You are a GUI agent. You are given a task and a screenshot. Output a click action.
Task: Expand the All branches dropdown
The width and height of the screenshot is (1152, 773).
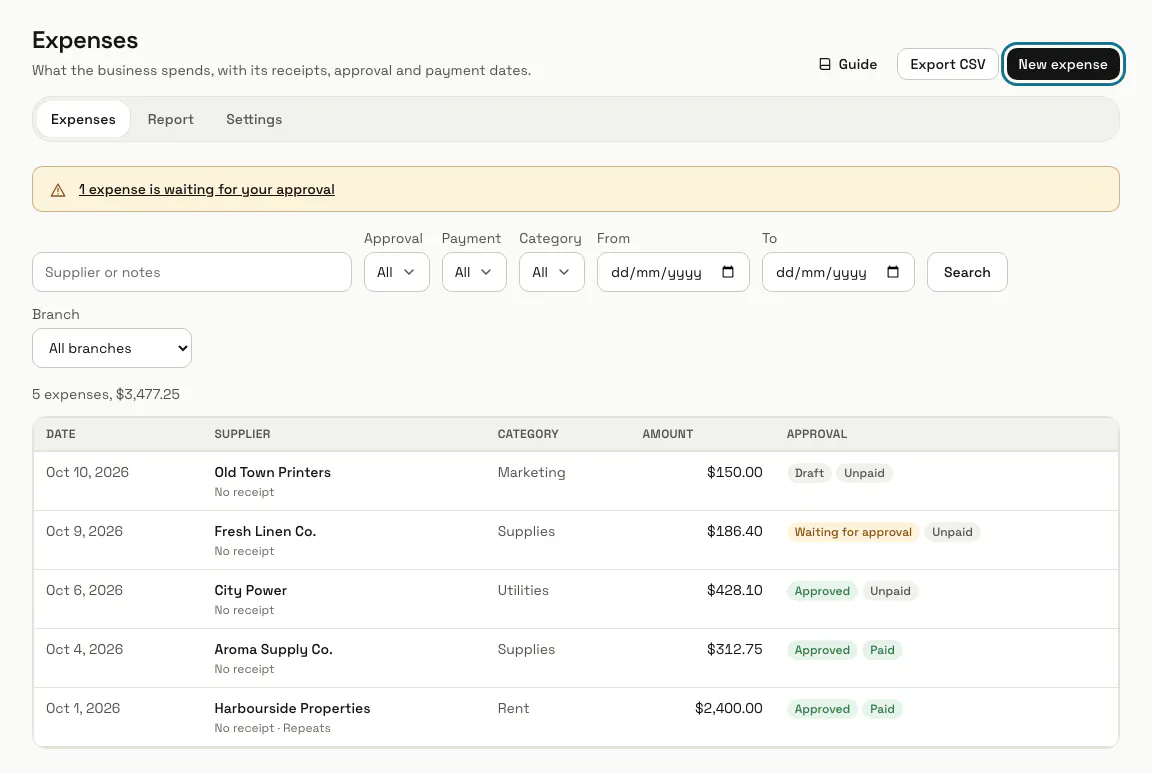tap(112, 348)
